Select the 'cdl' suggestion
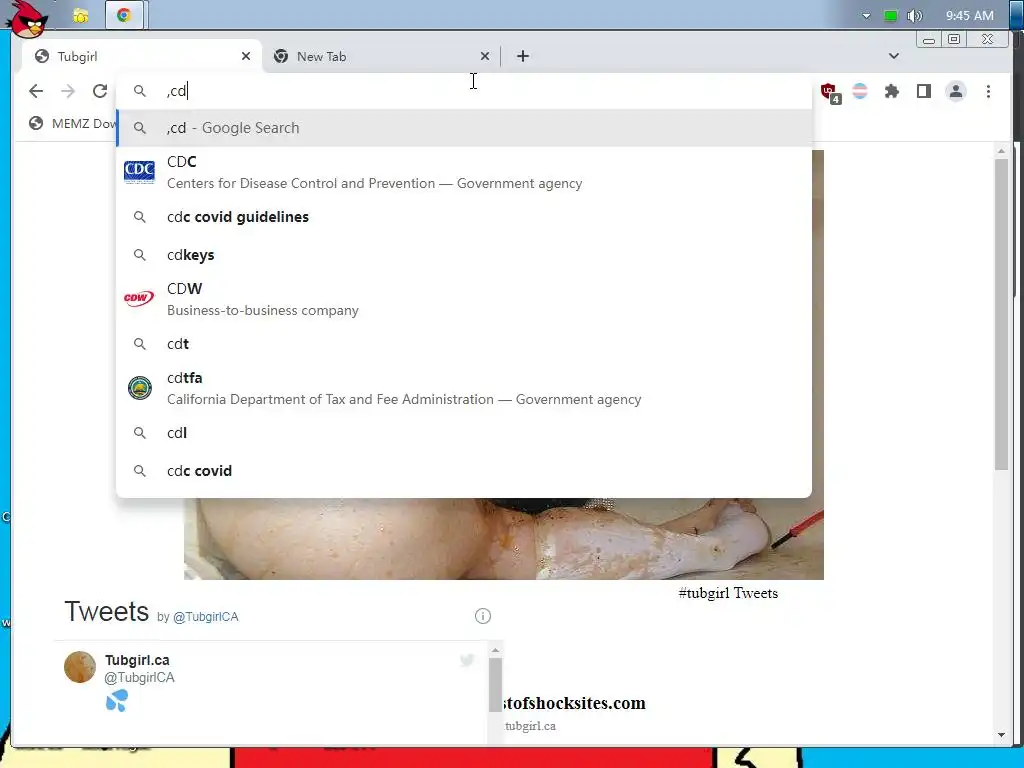This screenshot has height=768, width=1024. [464, 432]
